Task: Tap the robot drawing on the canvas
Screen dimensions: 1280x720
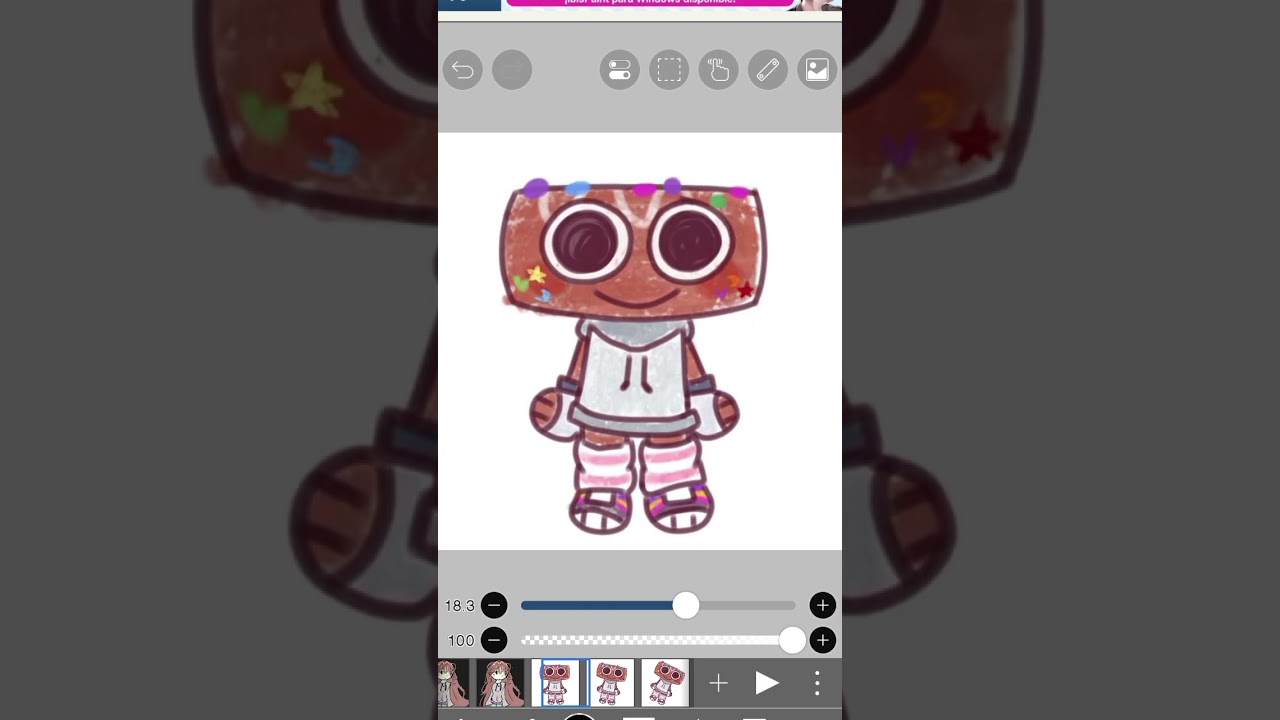Action: click(634, 355)
